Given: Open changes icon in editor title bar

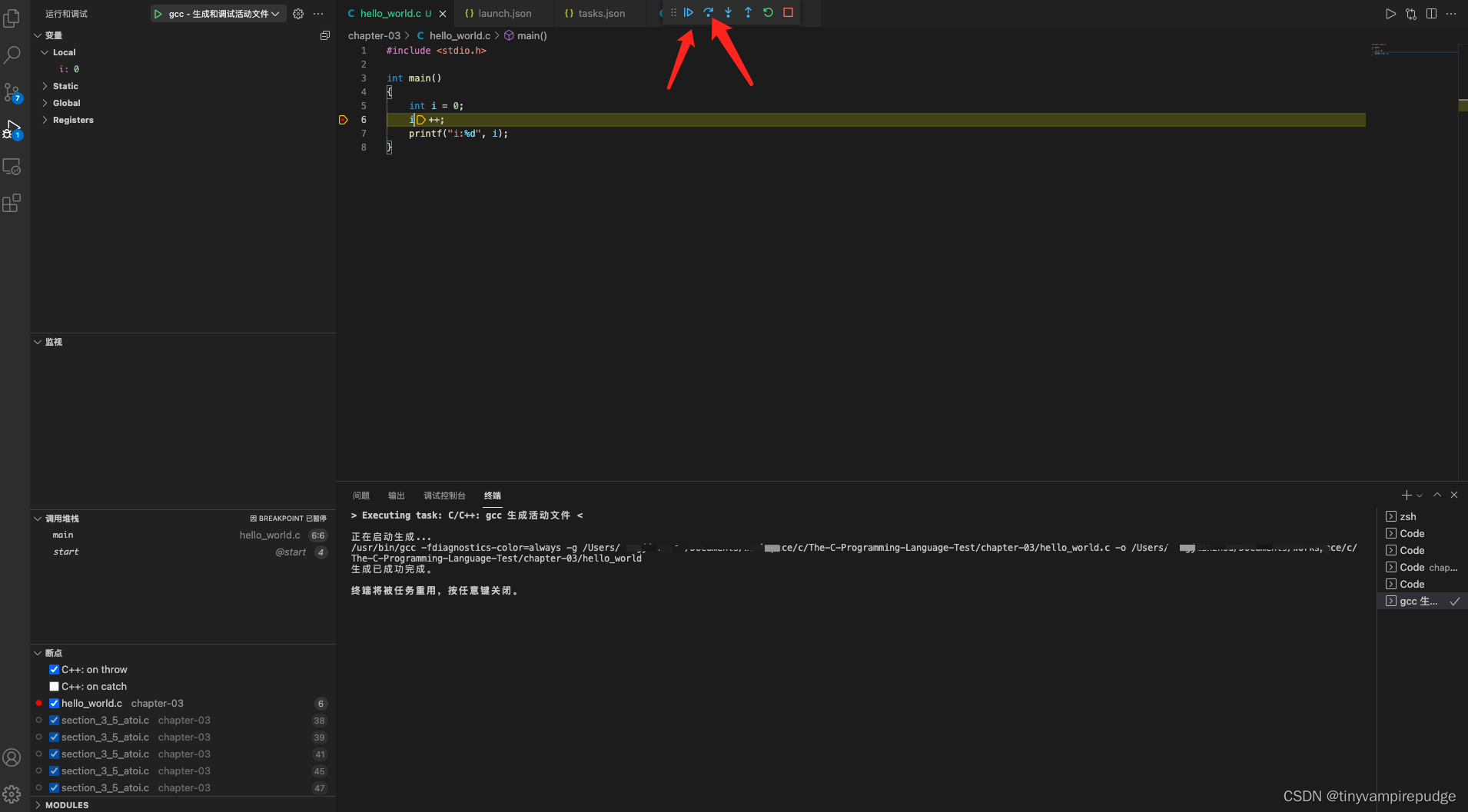Looking at the screenshot, I should 1411,14.
